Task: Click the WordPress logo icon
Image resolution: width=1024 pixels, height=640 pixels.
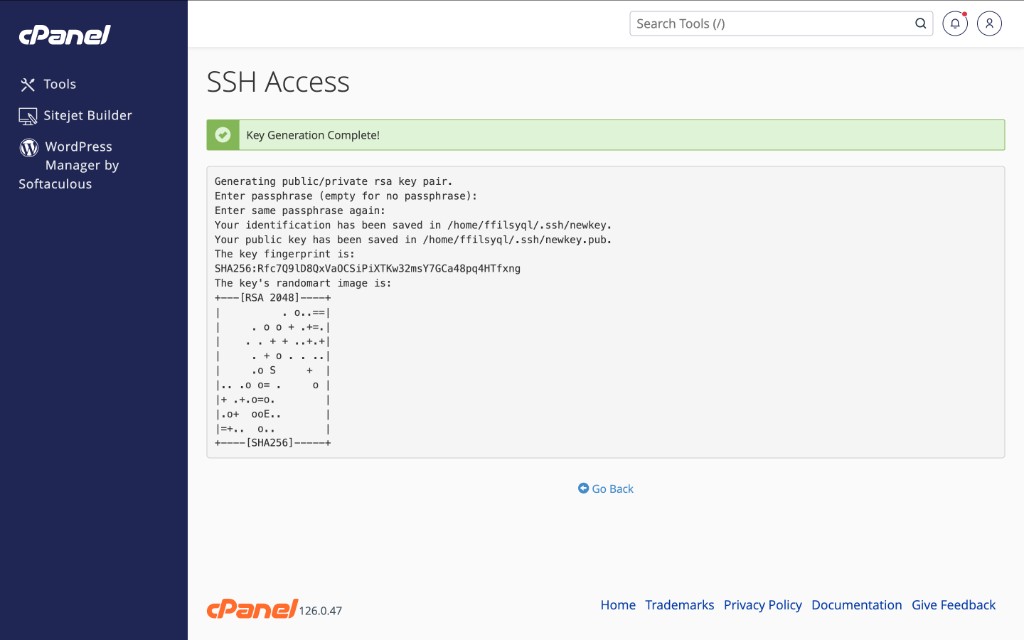Action: 29,147
